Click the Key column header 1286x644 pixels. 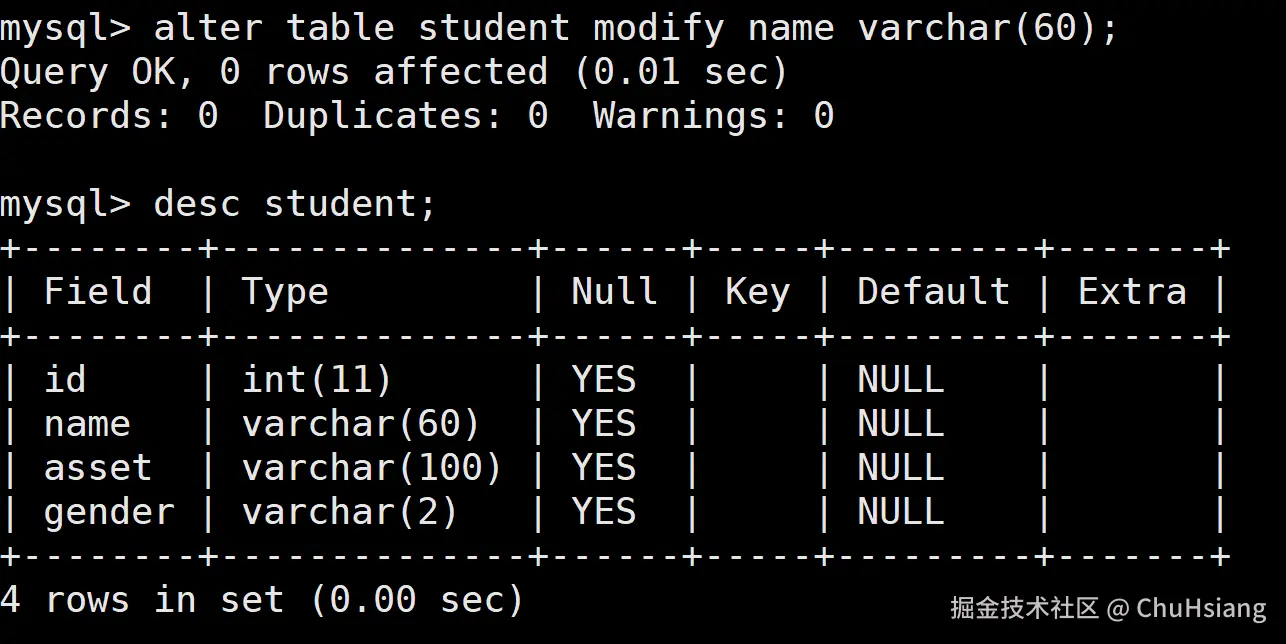[757, 292]
